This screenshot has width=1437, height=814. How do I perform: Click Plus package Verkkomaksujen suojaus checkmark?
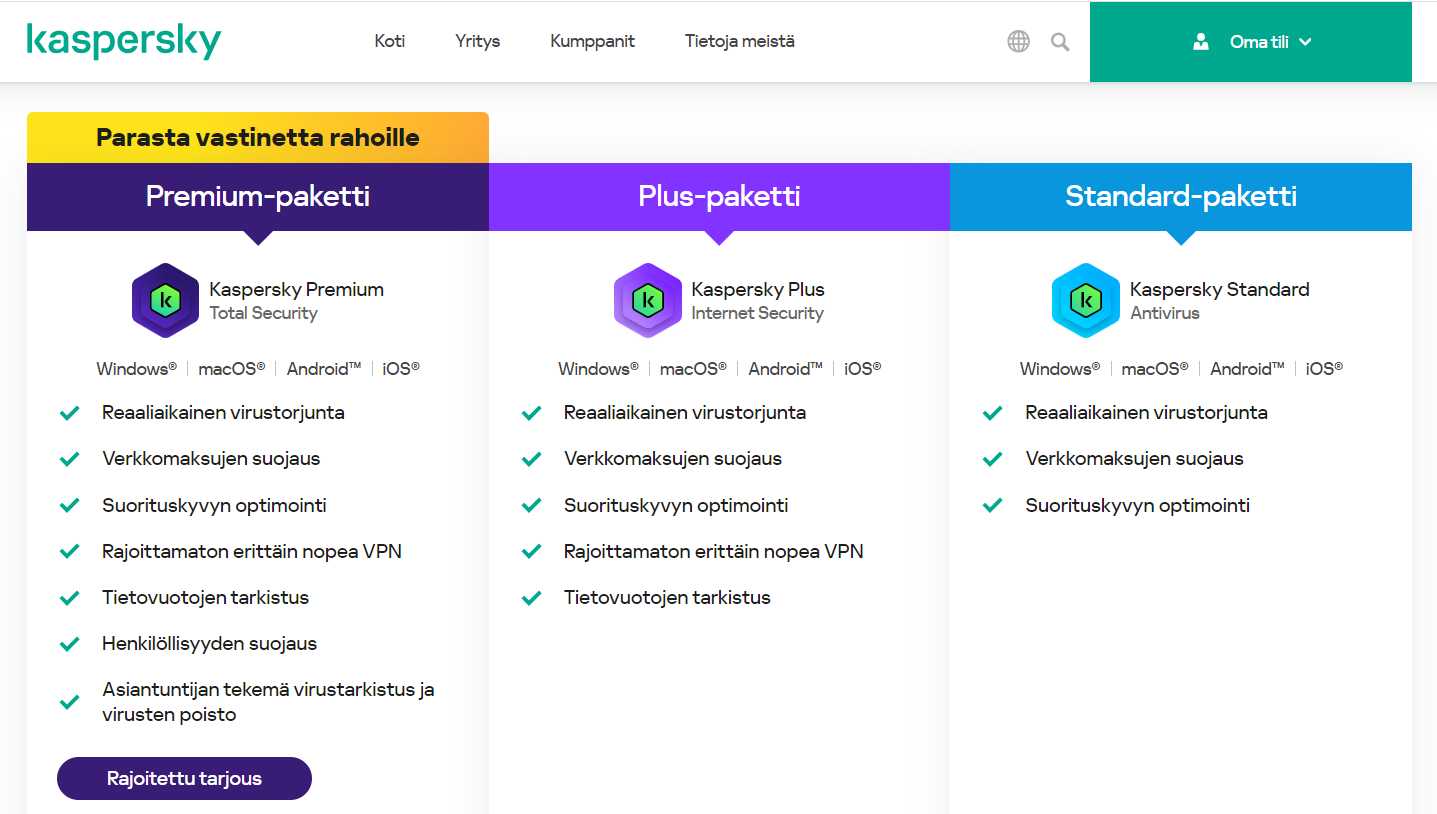point(531,459)
